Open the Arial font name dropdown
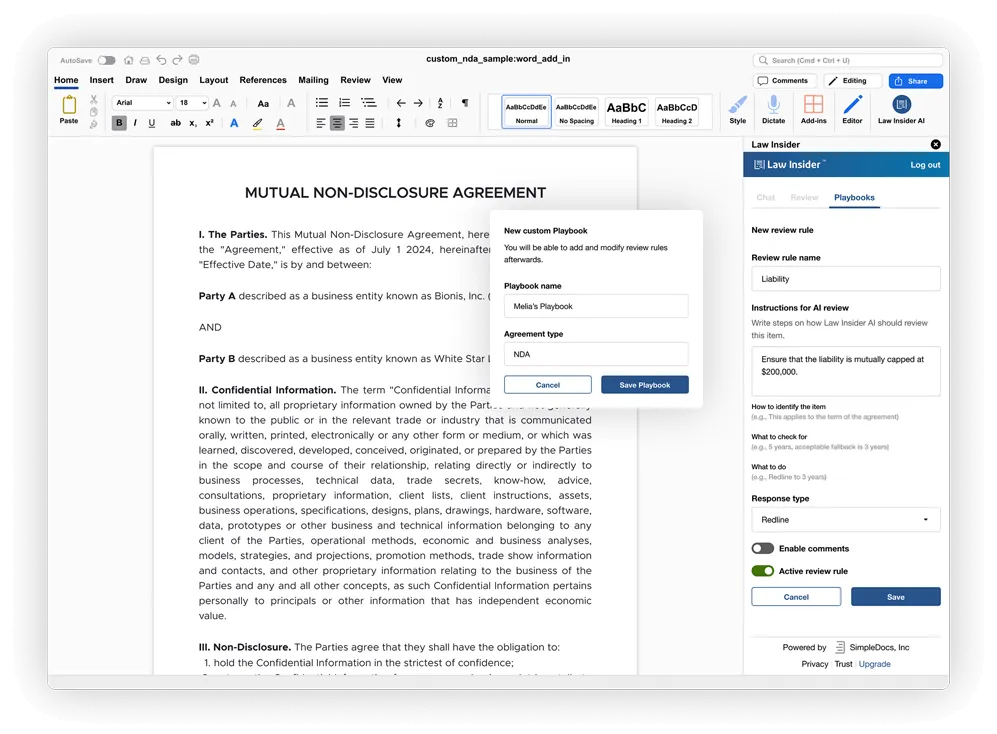 (x=142, y=103)
